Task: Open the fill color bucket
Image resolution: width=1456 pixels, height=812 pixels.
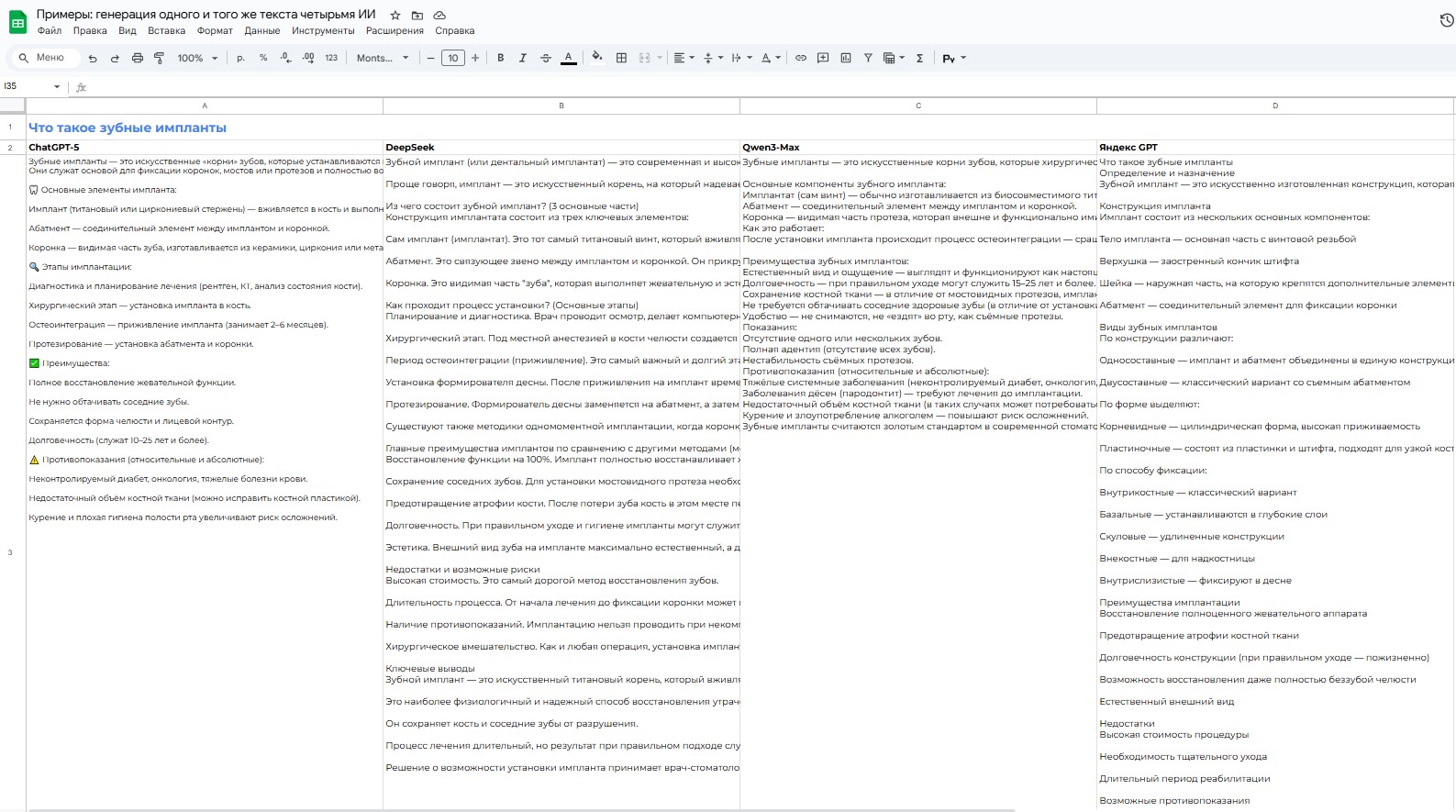Action: point(597,57)
